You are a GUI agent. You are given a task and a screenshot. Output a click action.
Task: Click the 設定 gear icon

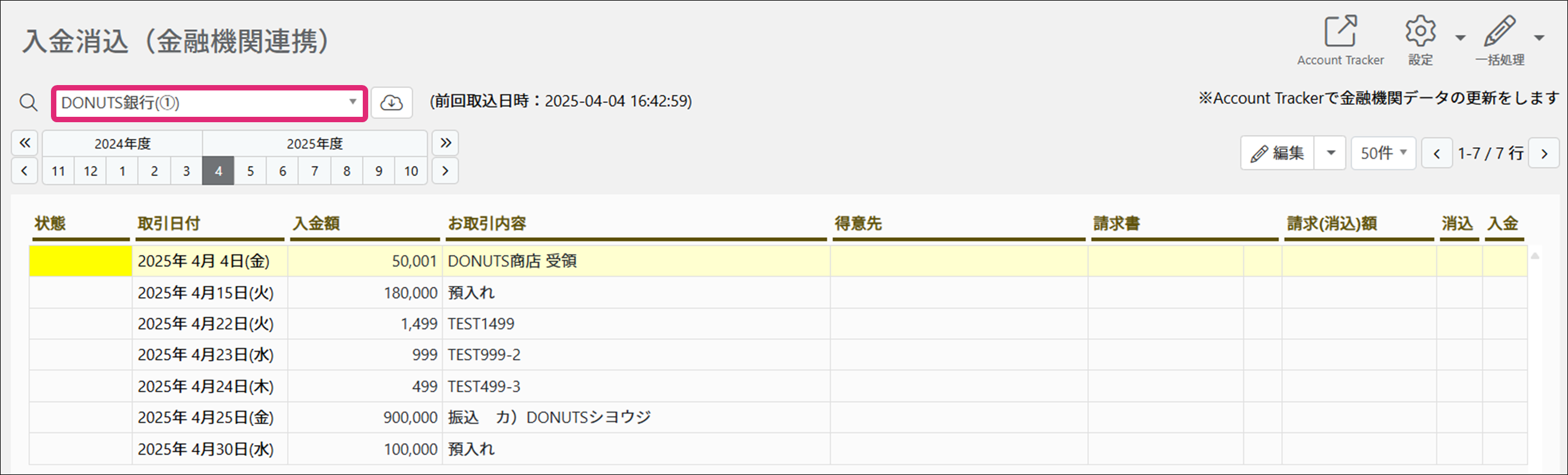click(x=1420, y=32)
